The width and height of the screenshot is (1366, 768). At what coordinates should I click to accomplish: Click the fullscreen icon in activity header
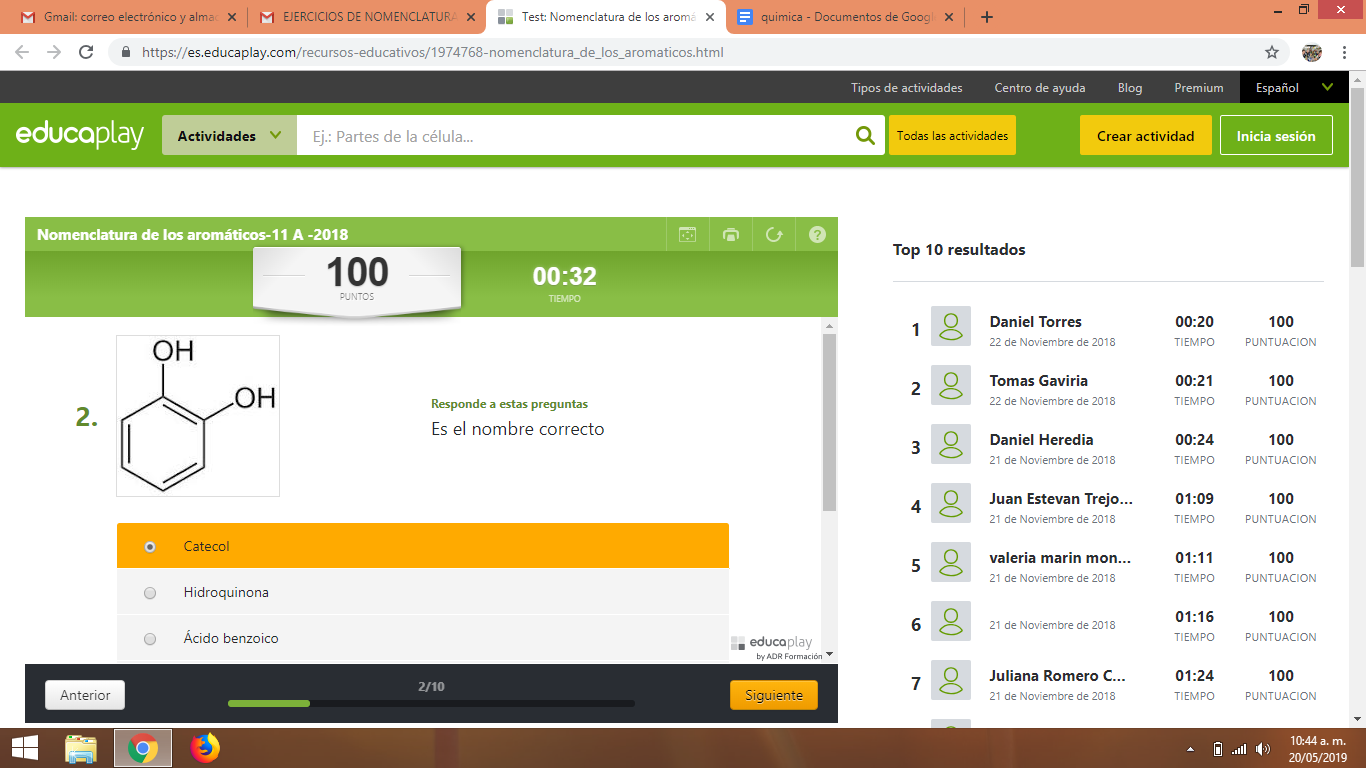tap(687, 235)
